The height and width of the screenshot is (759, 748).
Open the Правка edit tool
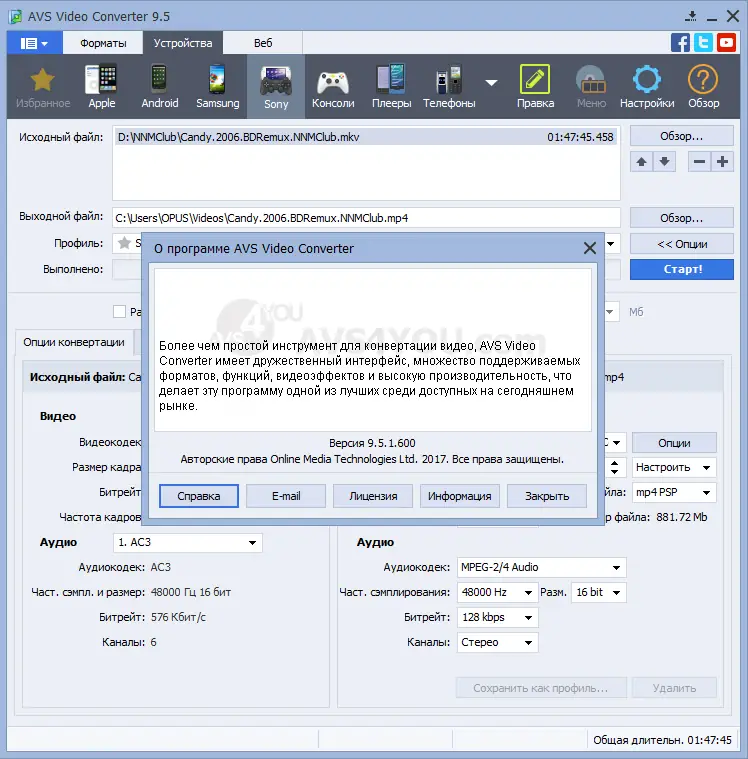tap(535, 87)
